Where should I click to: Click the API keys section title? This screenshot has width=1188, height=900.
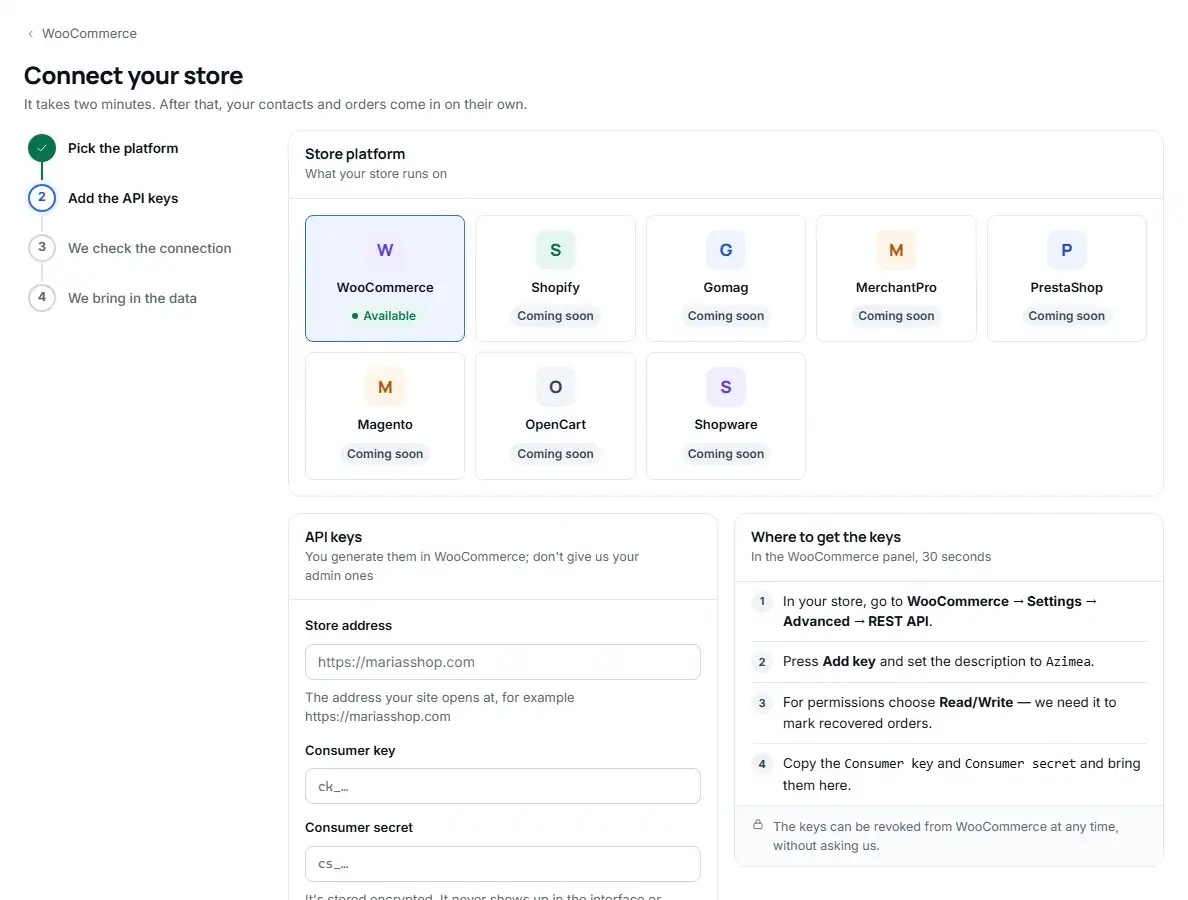coord(333,537)
